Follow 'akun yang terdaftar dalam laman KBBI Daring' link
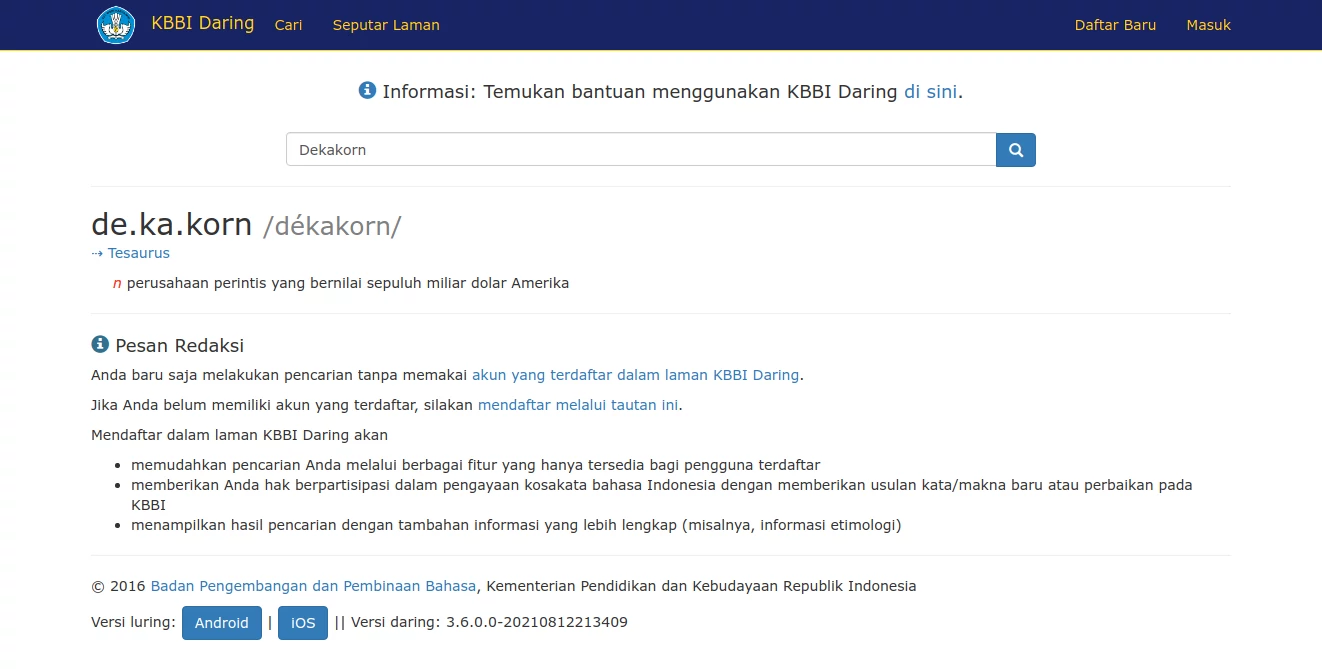 pyautogui.click(x=636, y=375)
